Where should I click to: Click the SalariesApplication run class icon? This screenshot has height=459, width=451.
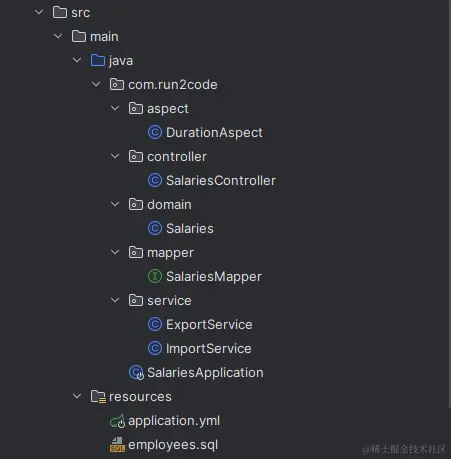click(x=136, y=373)
